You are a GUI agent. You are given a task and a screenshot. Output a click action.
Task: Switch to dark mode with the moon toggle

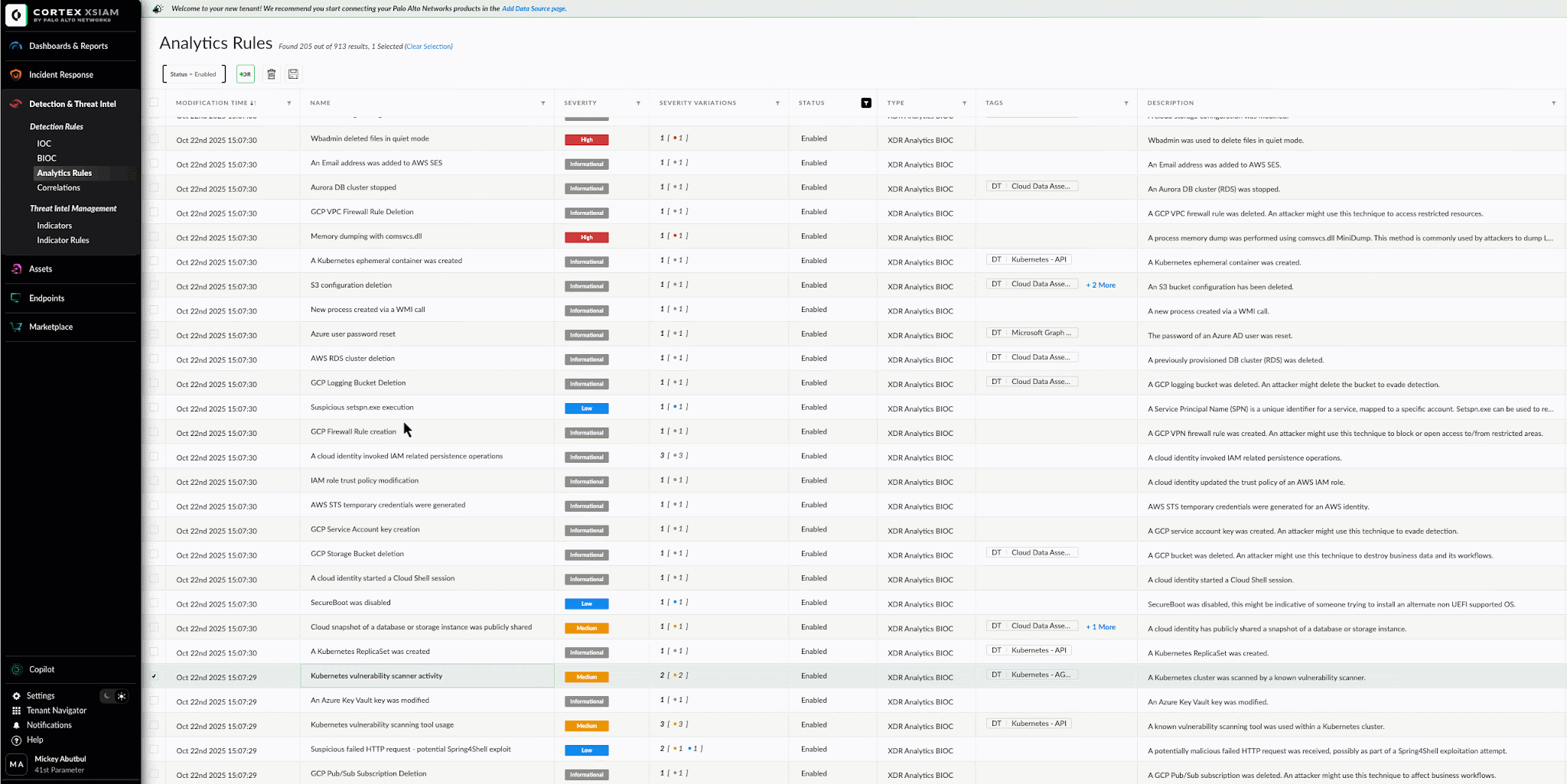[106, 696]
